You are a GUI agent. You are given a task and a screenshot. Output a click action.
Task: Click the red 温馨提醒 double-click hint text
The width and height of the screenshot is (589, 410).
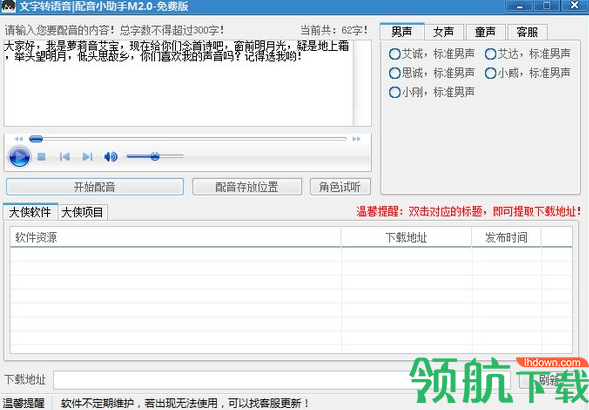pyautogui.click(x=469, y=212)
